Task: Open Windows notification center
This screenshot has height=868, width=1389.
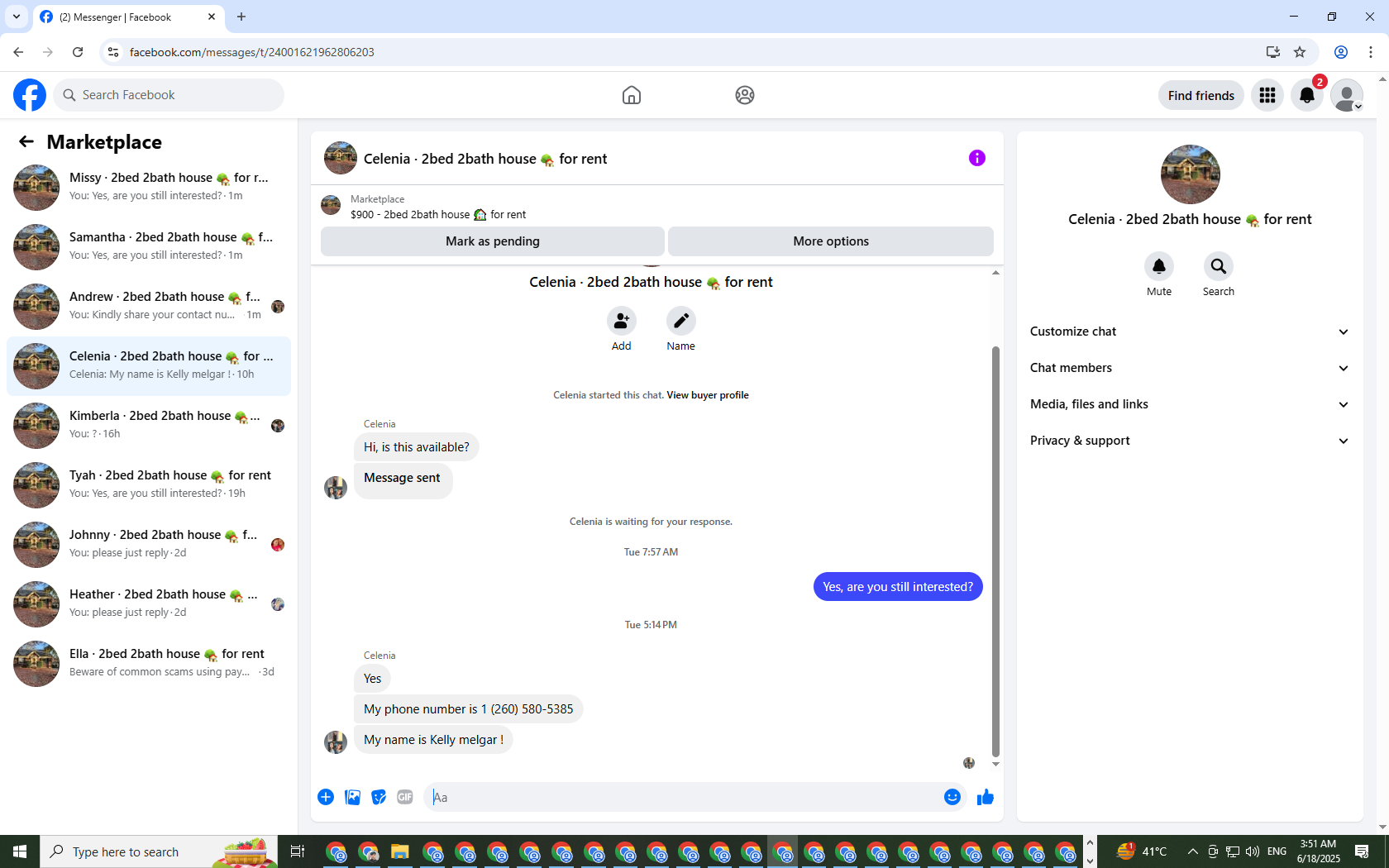Action: [1363, 851]
